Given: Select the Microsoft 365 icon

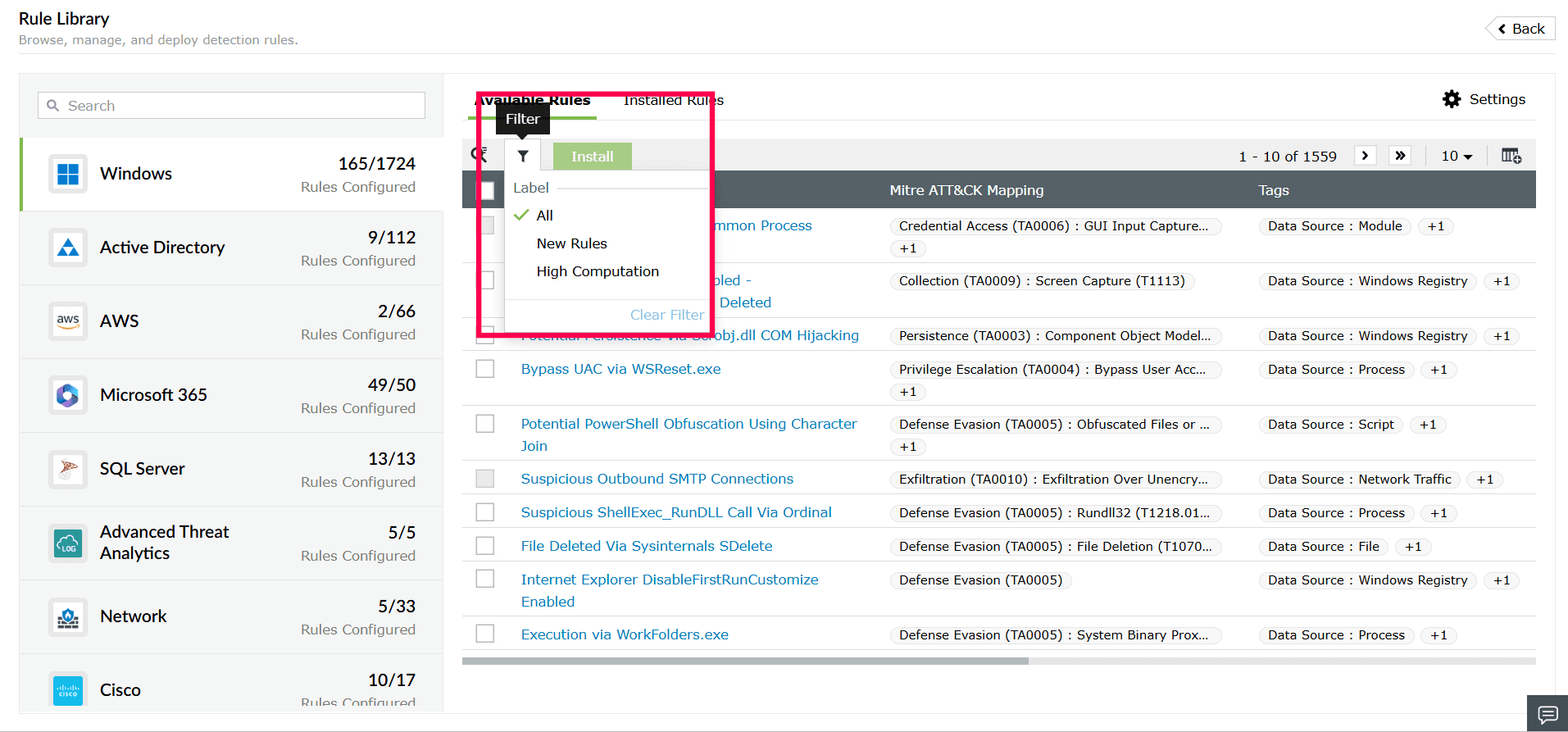Looking at the screenshot, I should click(68, 395).
